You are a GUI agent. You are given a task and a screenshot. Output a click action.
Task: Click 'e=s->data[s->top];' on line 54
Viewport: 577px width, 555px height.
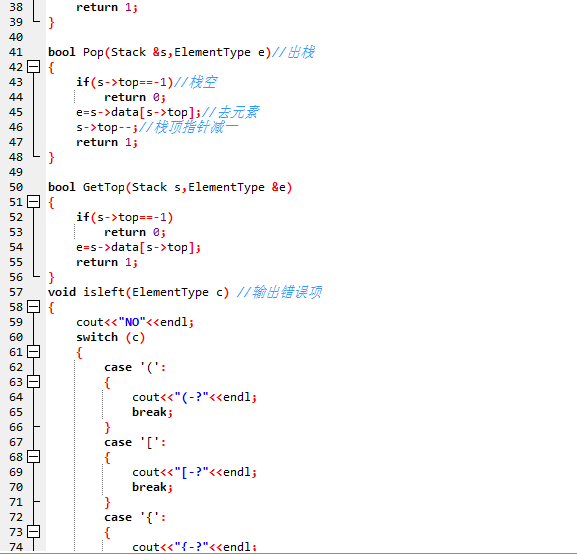(x=138, y=247)
